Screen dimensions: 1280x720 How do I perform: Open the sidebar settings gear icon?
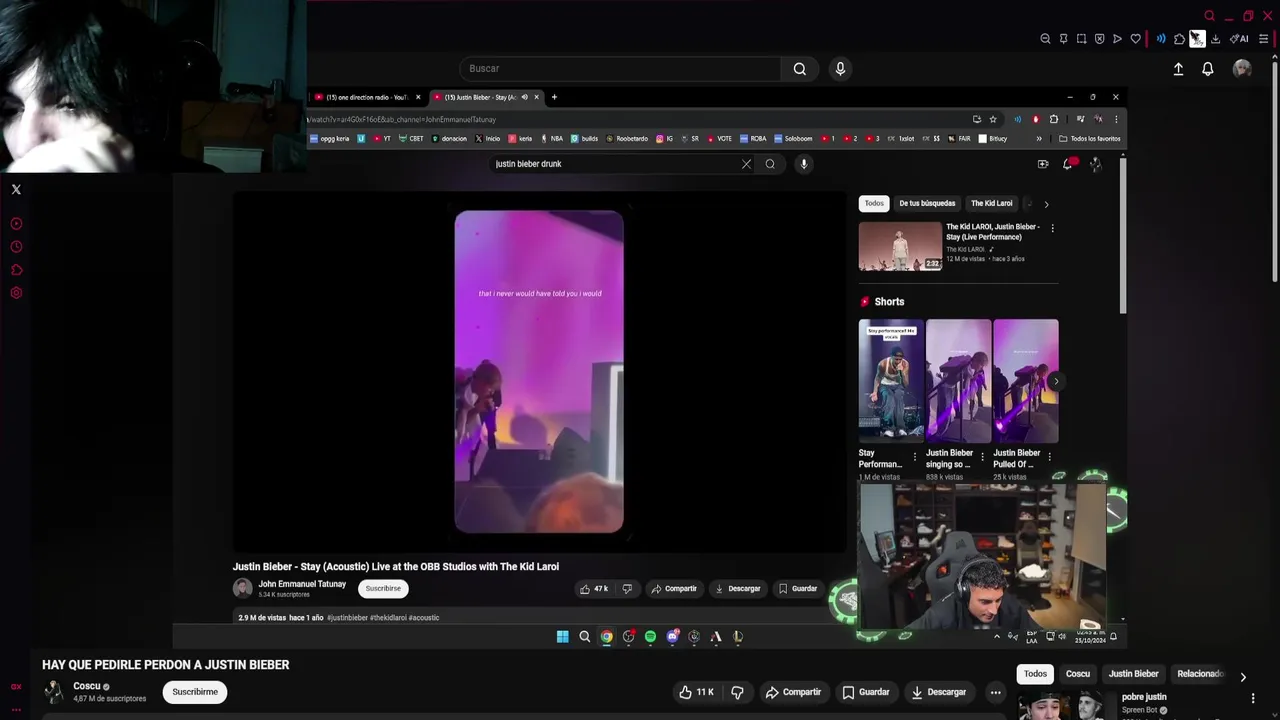pyautogui.click(x=16, y=293)
